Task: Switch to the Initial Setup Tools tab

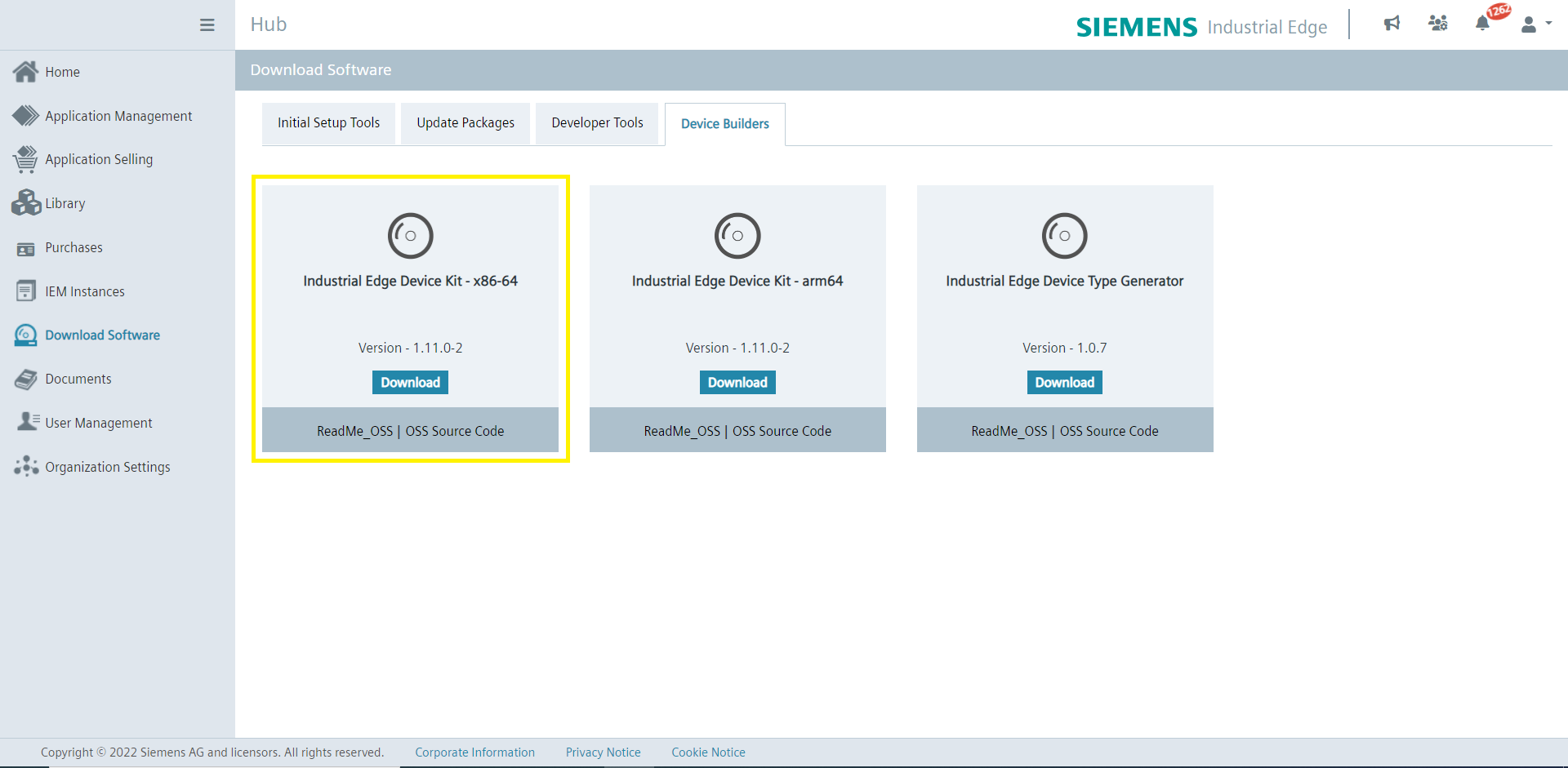Action: [328, 122]
